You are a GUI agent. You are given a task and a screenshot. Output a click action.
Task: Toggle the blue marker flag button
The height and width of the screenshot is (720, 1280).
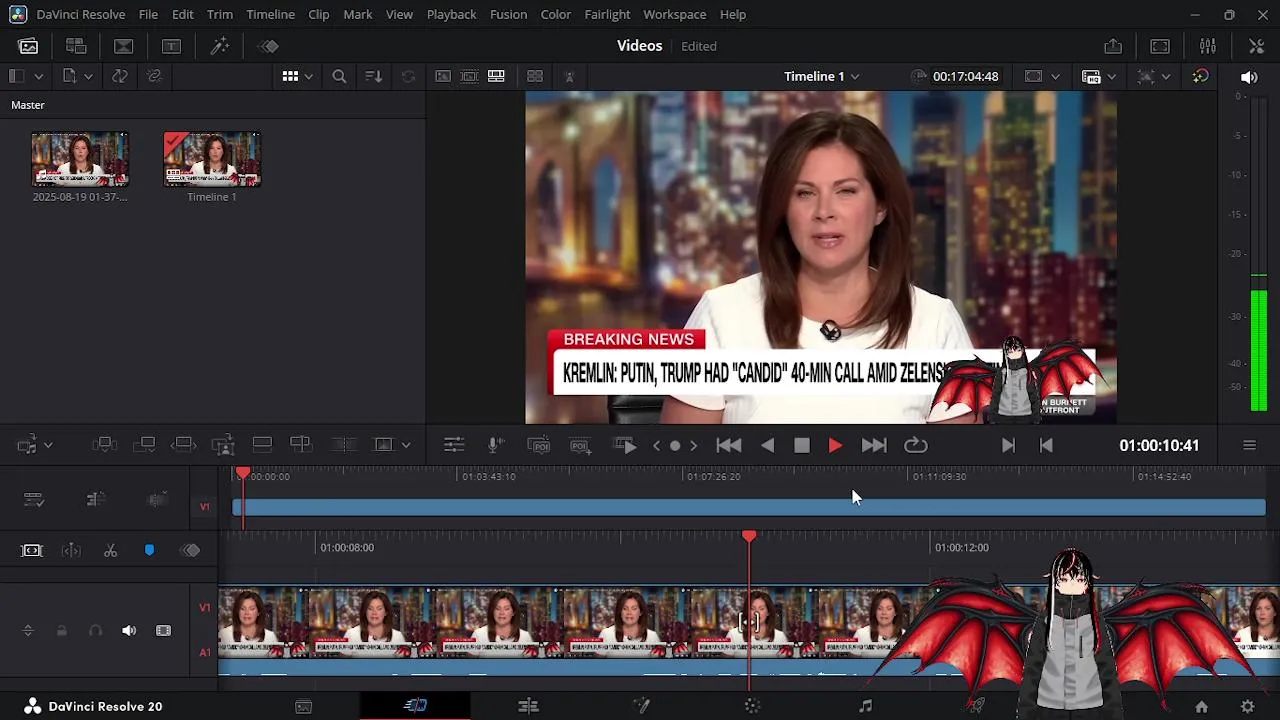coord(149,551)
